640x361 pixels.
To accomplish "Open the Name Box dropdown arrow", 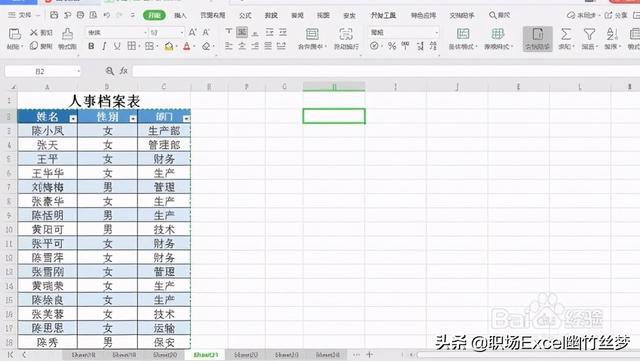I will [78, 71].
